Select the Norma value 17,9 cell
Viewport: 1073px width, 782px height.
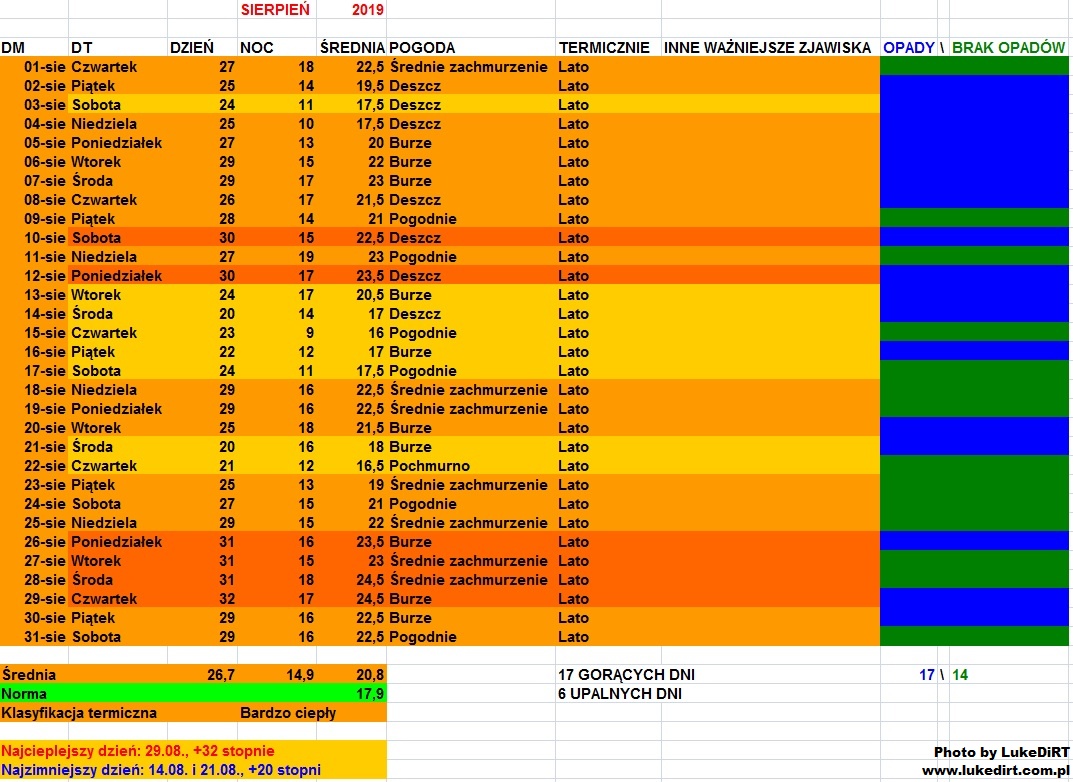click(x=369, y=694)
